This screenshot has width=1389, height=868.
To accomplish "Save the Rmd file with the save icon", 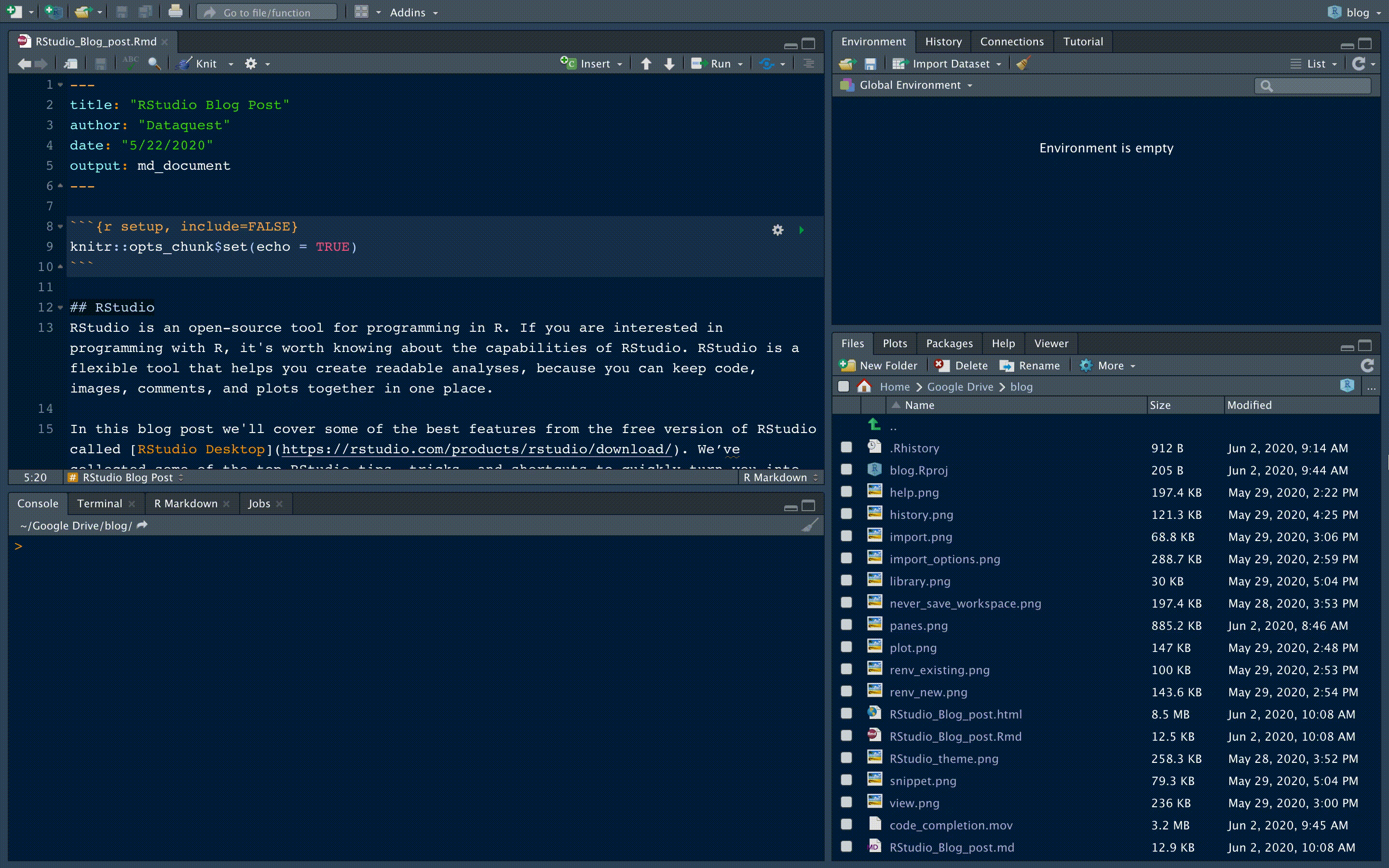I will (x=101, y=64).
